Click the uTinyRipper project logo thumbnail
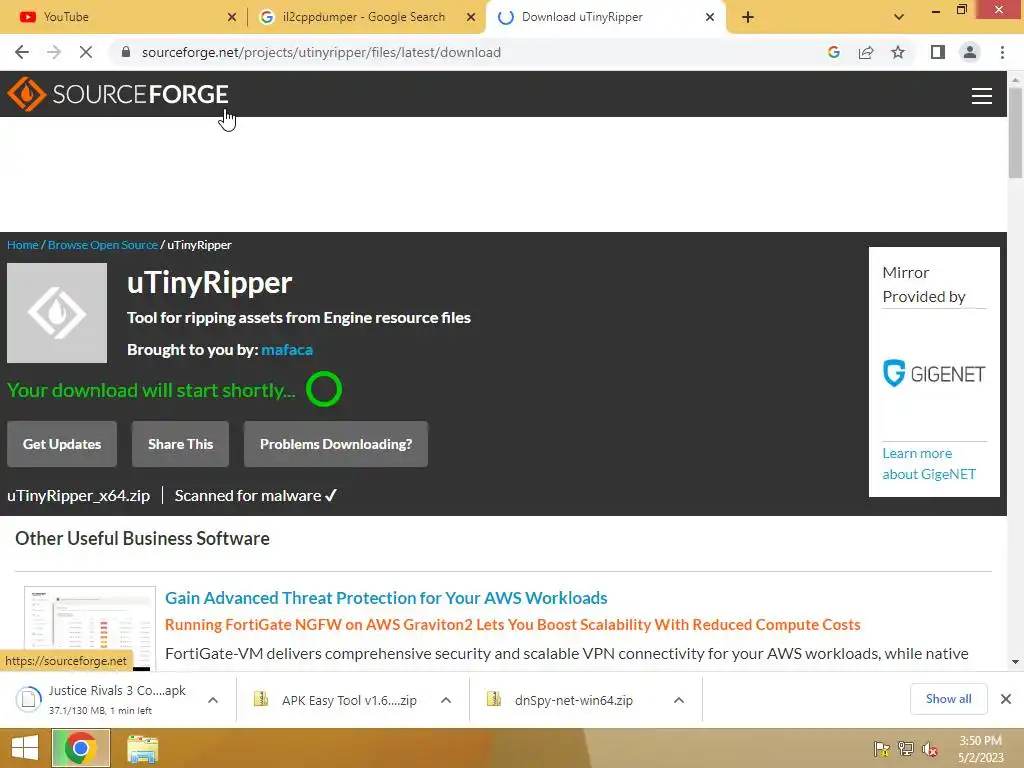The width and height of the screenshot is (1024, 768). pyautogui.click(x=57, y=313)
